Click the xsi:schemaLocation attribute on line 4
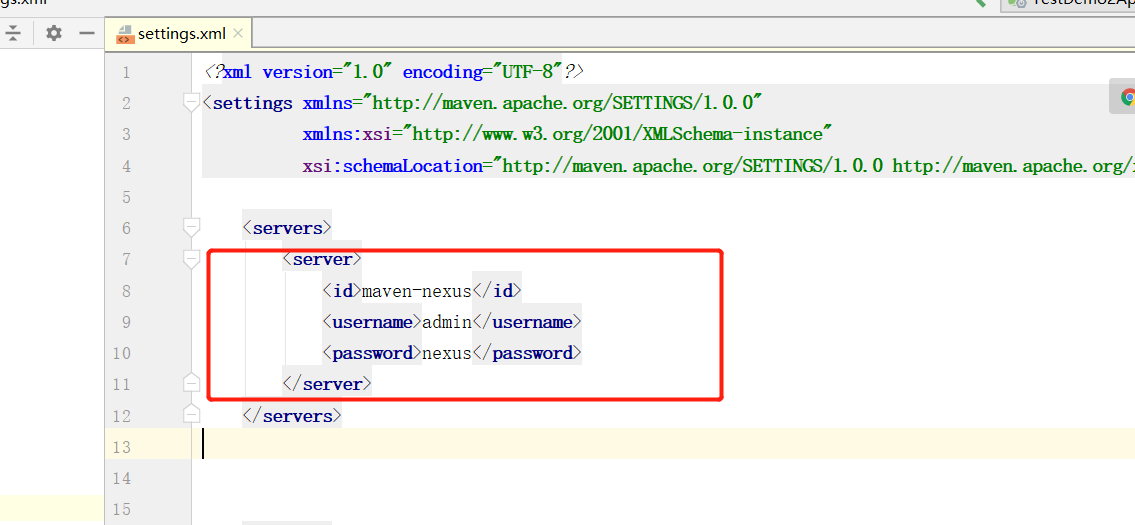Screen dimensions: 1135x525 (x=392, y=166)
